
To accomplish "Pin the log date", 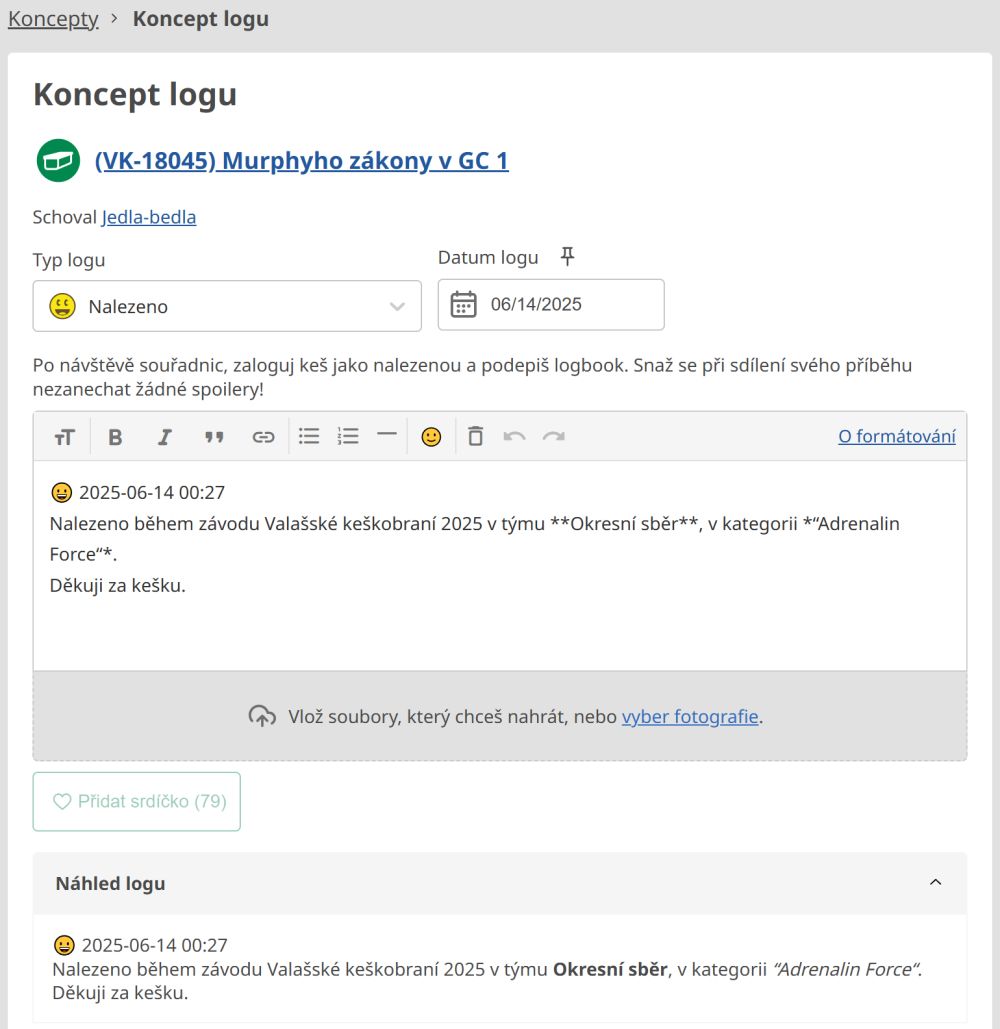I will coord(567,258).
